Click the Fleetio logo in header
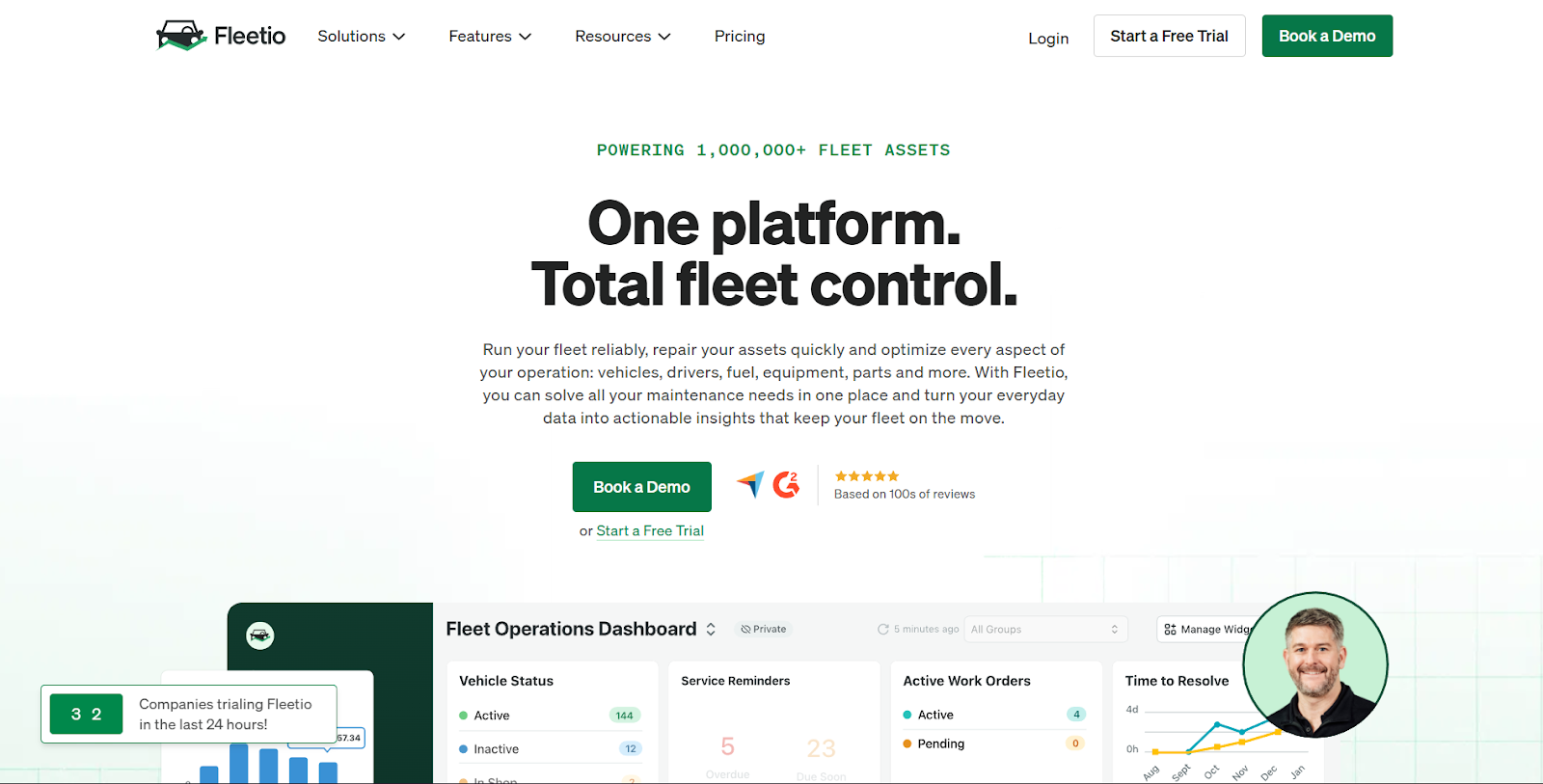Viewport: 1543px width, 784px height. 221,36
